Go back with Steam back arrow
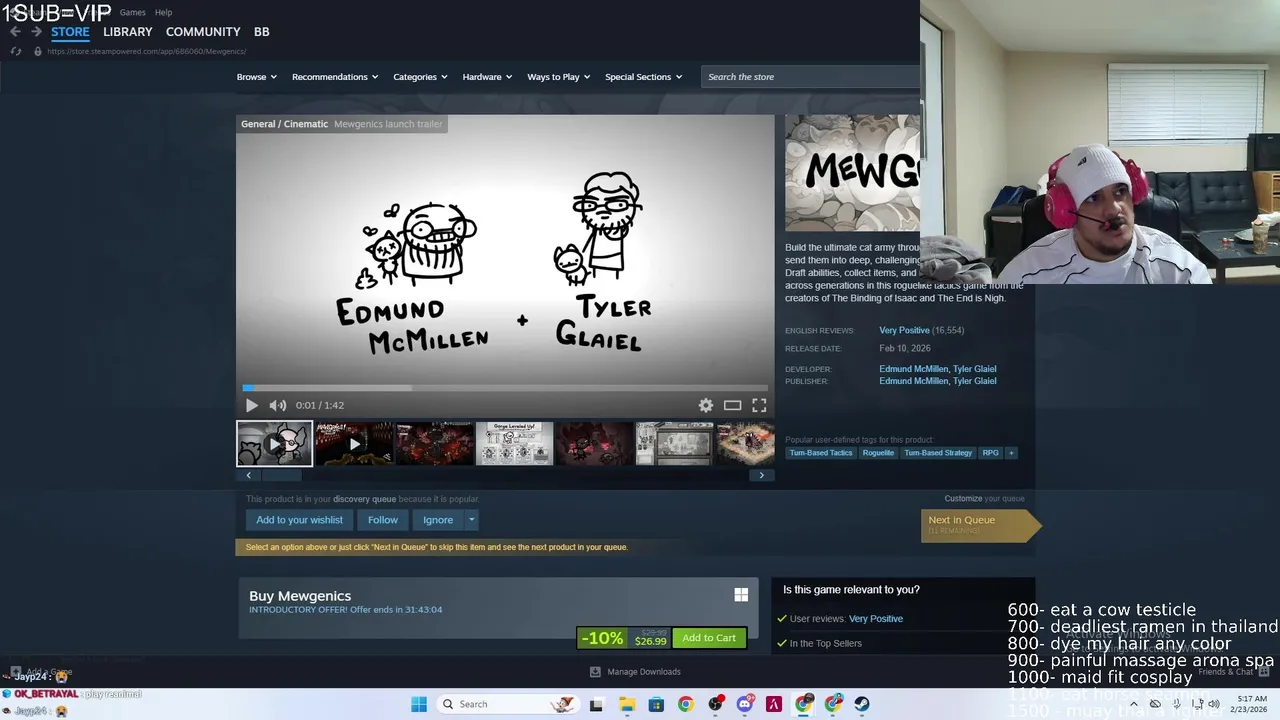The width and height of the screenshot is (1280, 720). point(15,32)
